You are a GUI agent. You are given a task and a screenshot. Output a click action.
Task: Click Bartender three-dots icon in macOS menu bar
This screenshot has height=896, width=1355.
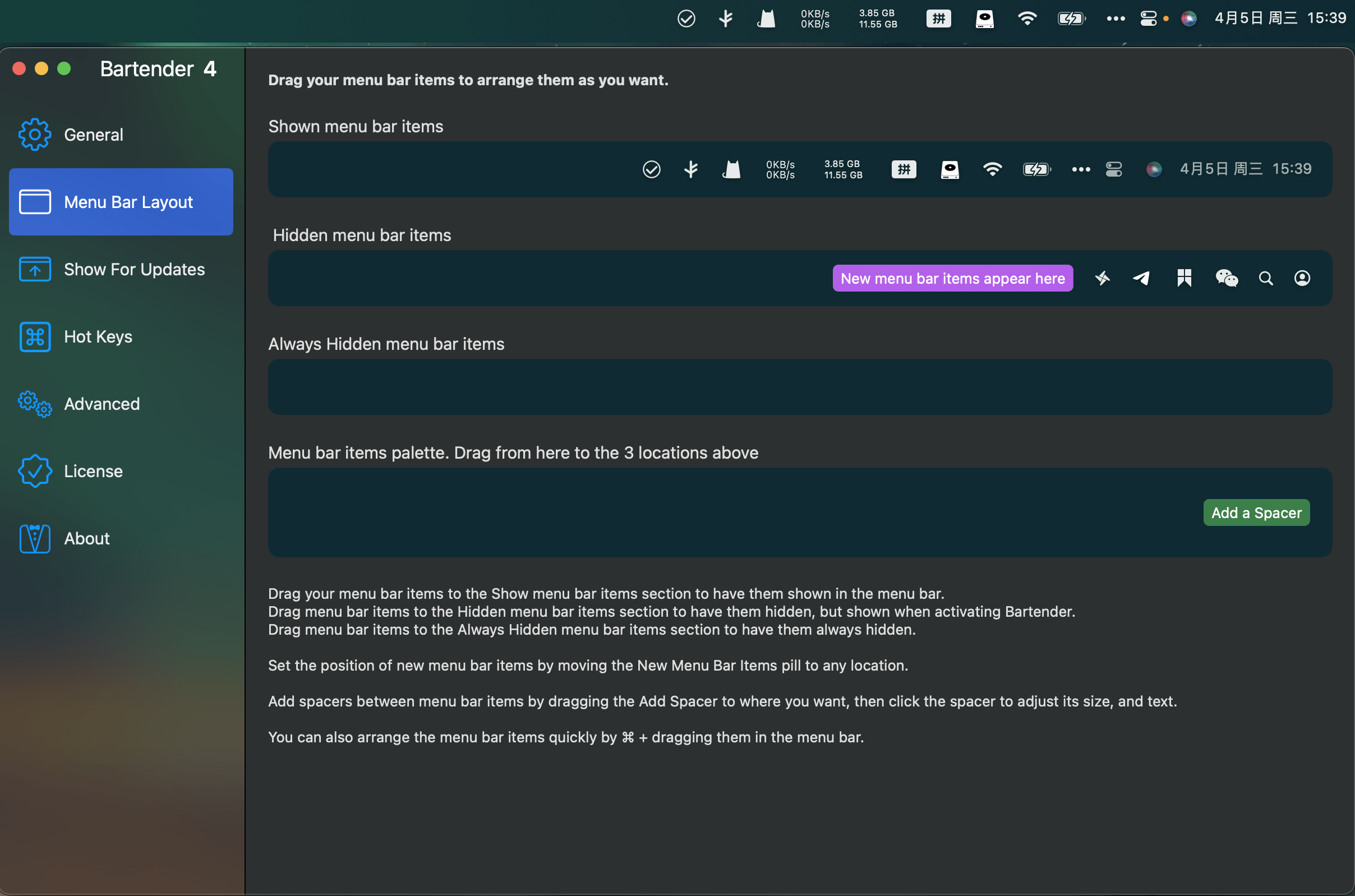coord(1116,19)
